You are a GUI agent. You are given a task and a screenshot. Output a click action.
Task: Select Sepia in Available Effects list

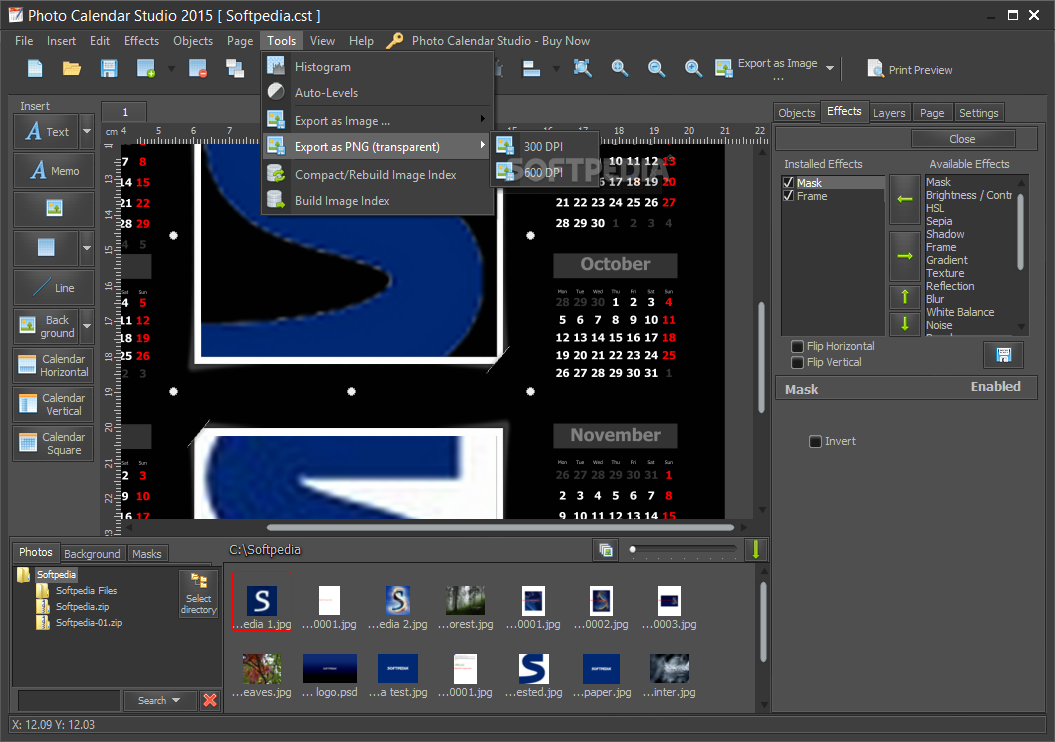pyautogui.click(x=939, y=221)
